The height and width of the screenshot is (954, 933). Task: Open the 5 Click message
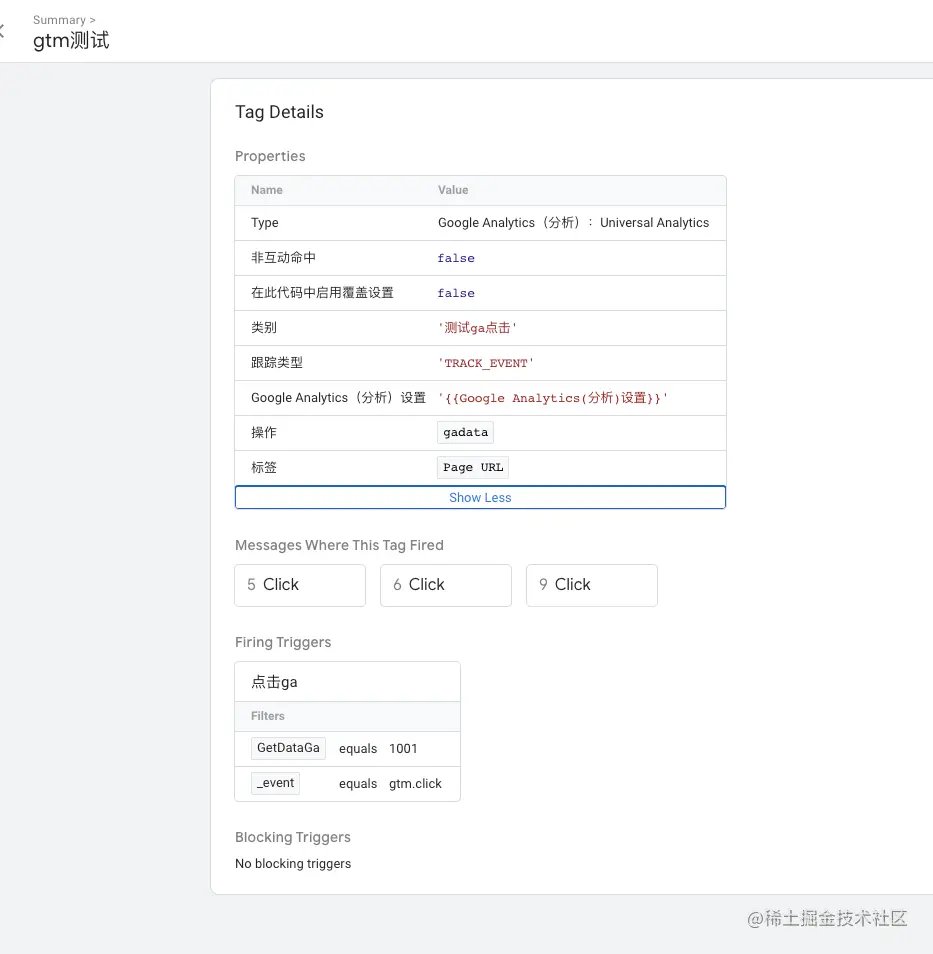[300, 585]
